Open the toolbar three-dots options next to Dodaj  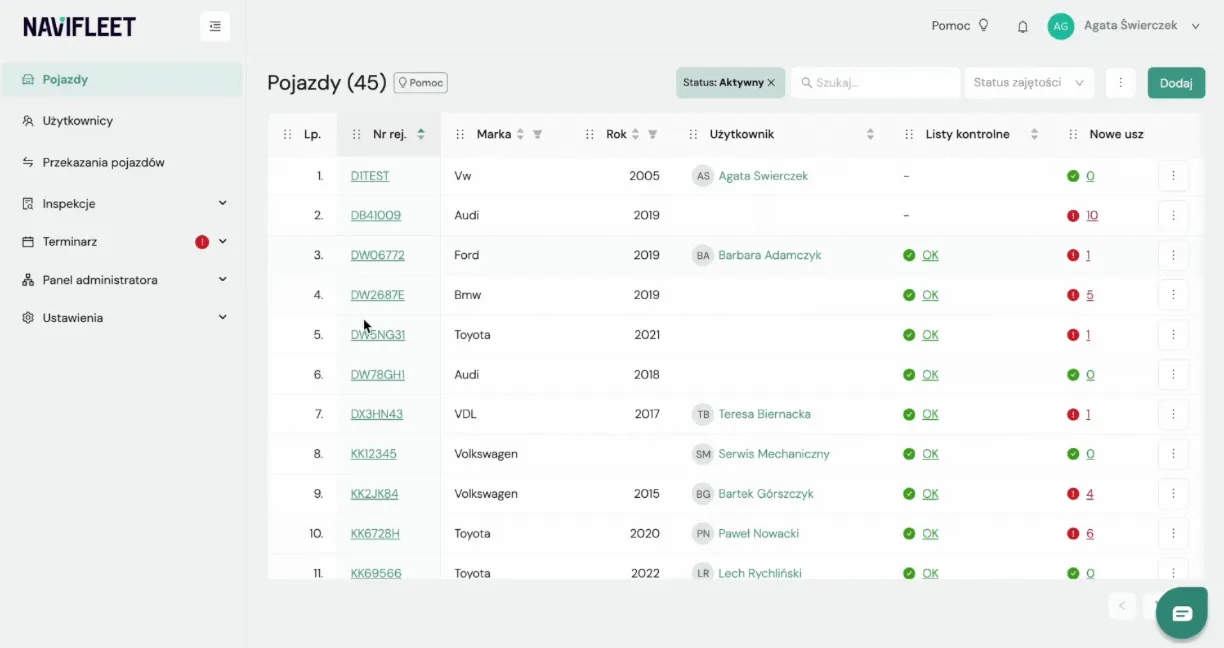pyautogui.click(x=1120, y=83)
